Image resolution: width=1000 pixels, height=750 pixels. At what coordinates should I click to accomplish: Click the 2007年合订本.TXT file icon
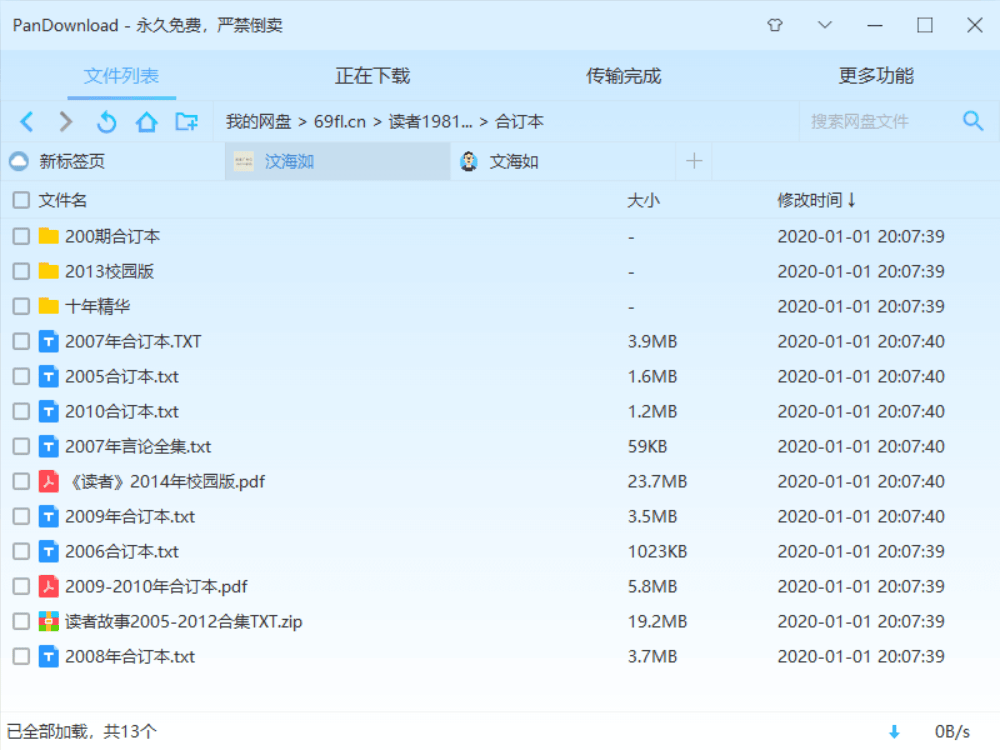tap(48, 341)
